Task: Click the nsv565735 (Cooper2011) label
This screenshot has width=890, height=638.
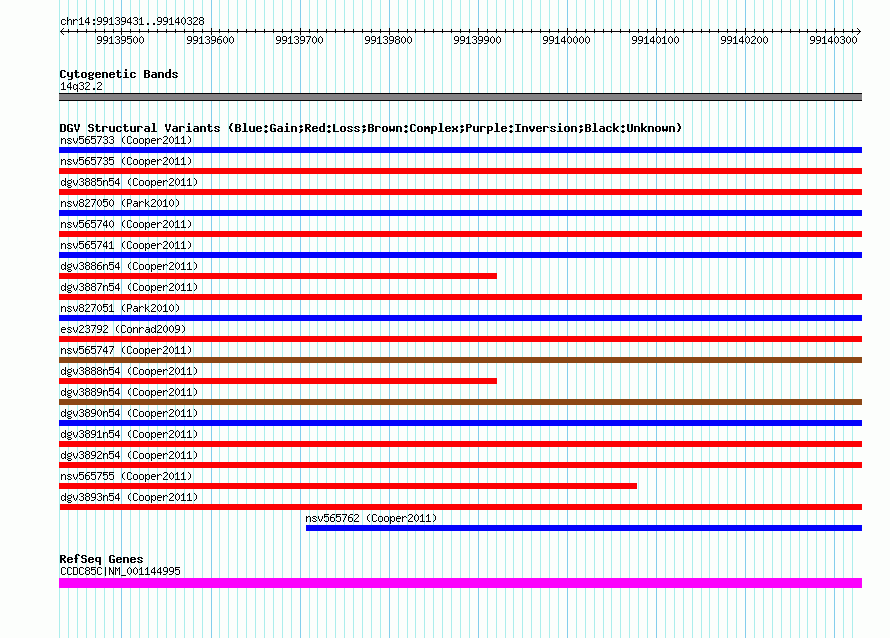Action: coord(126,161)
